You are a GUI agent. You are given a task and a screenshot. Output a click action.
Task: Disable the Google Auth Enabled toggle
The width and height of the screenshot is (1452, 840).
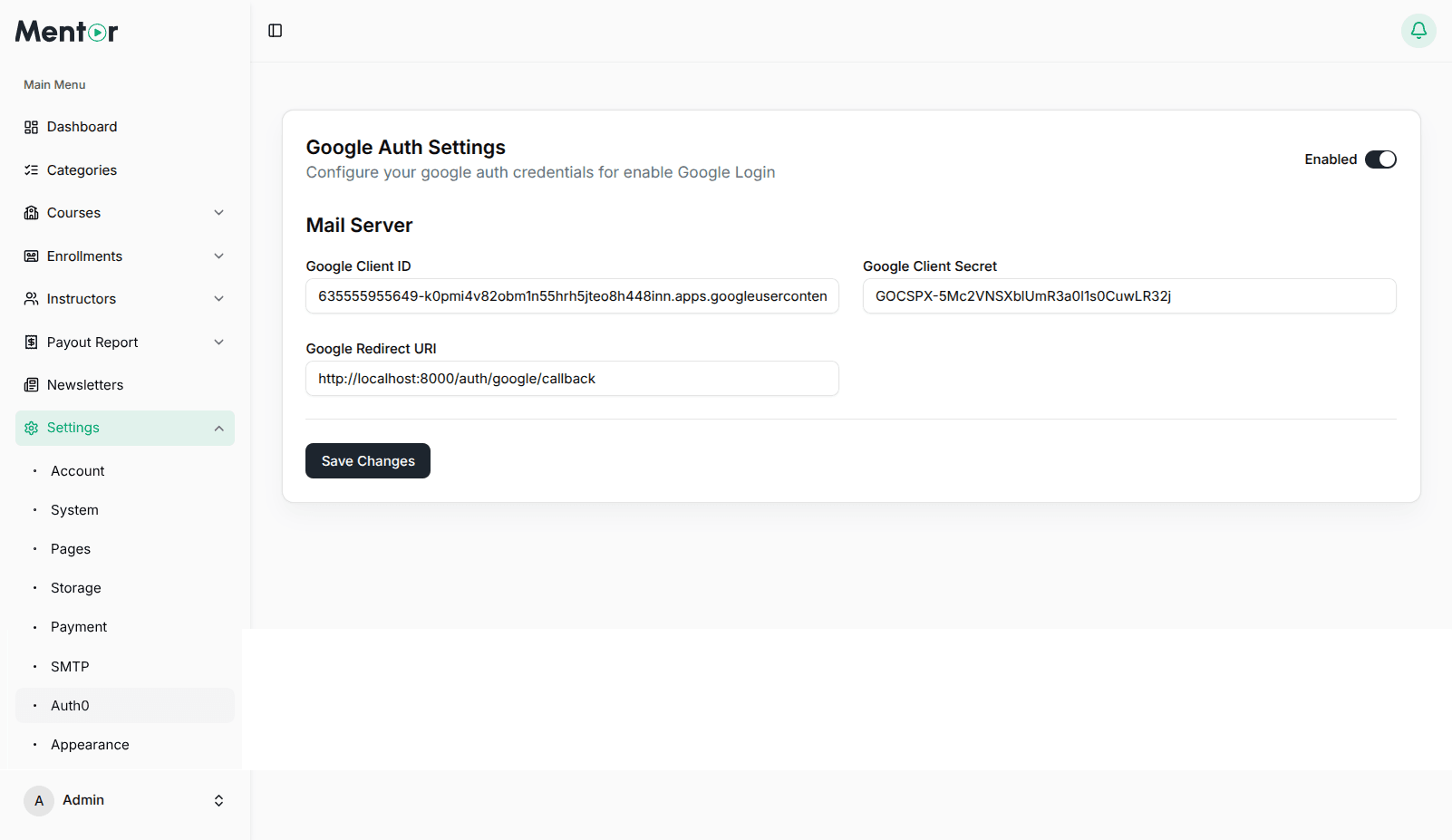1379,159
